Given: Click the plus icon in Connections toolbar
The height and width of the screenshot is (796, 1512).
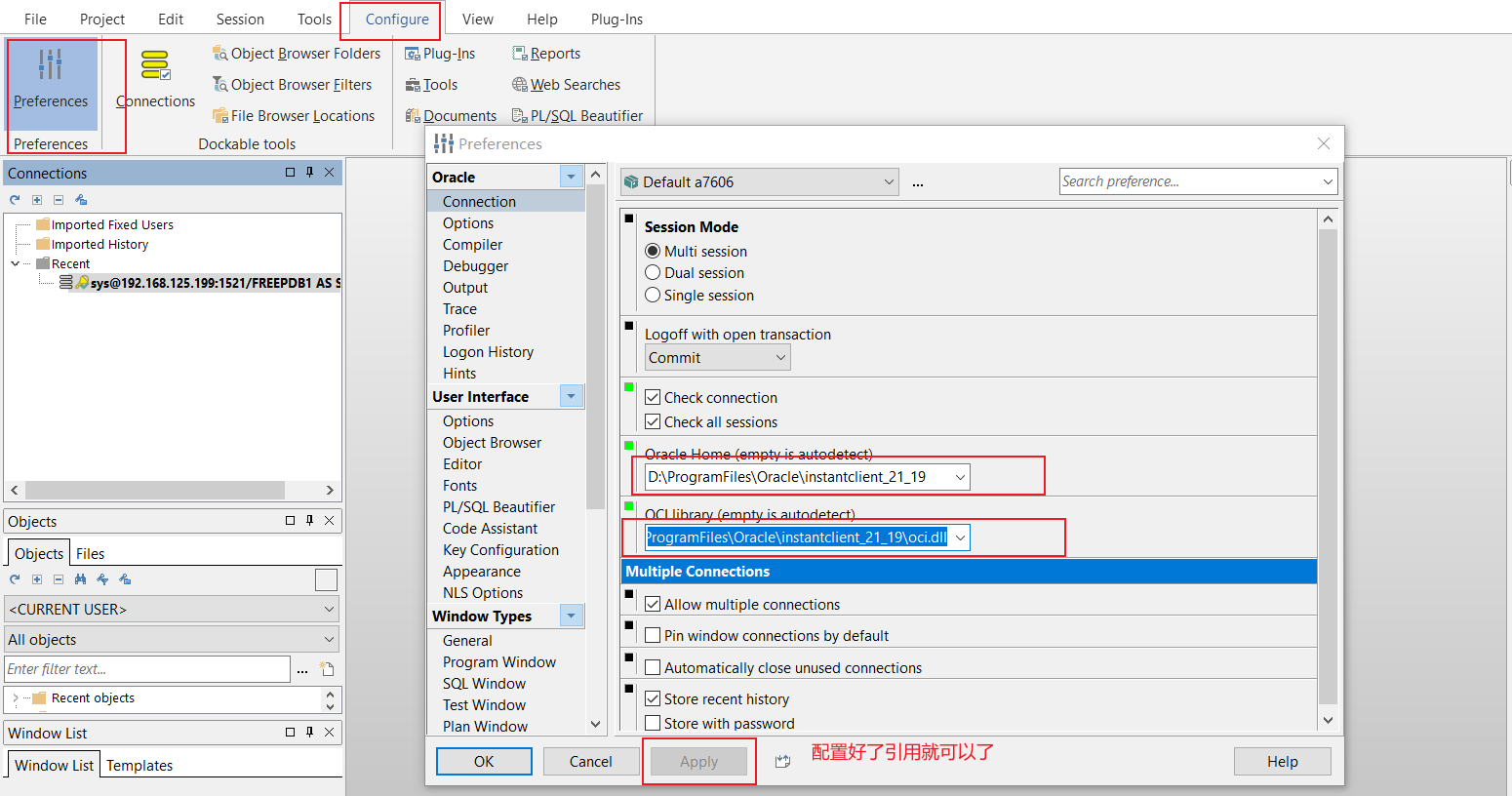Looking at the screenshot, I should pos(37,200).
